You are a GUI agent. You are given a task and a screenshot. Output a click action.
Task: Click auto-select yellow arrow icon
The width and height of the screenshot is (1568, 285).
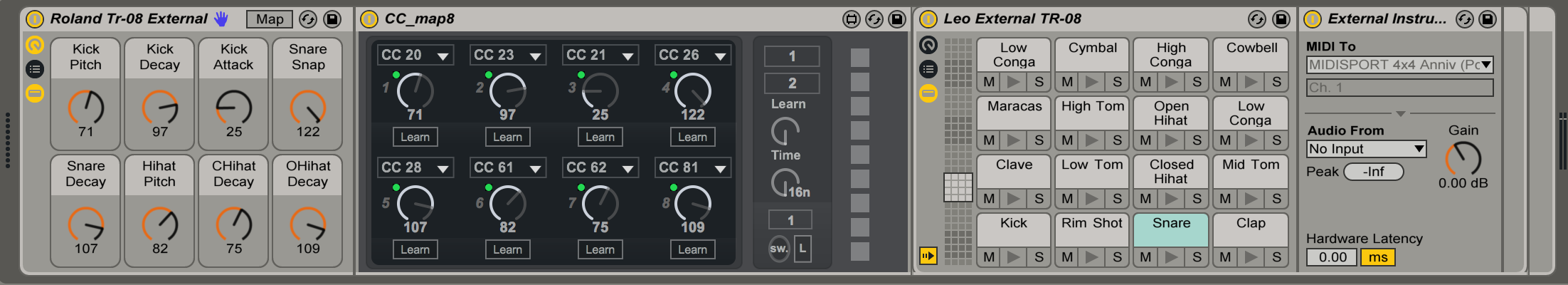click(928, 255)
